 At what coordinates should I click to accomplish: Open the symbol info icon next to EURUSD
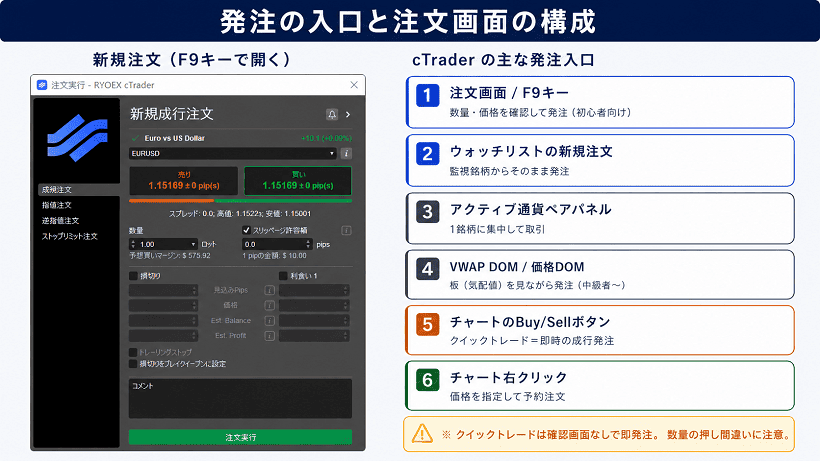pyautogui.click(x=346, y=154)
